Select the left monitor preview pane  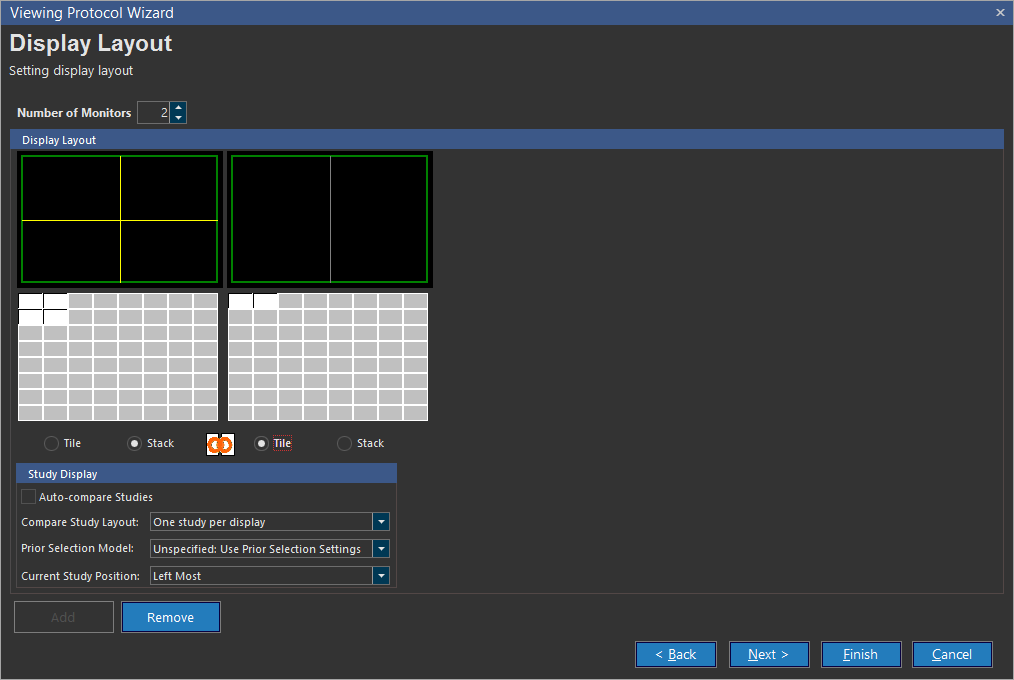click(119, 220)
